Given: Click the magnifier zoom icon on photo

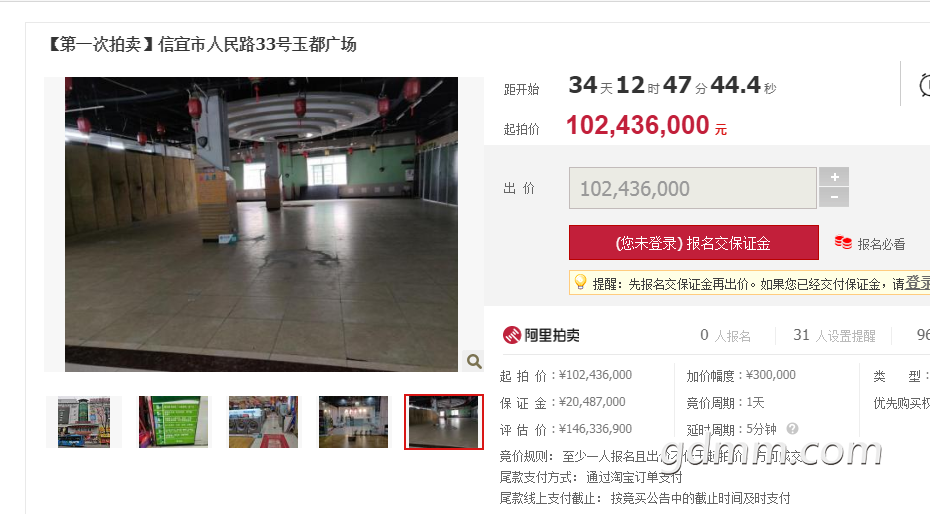Looking at the screenshot, I should click(473, 361).
